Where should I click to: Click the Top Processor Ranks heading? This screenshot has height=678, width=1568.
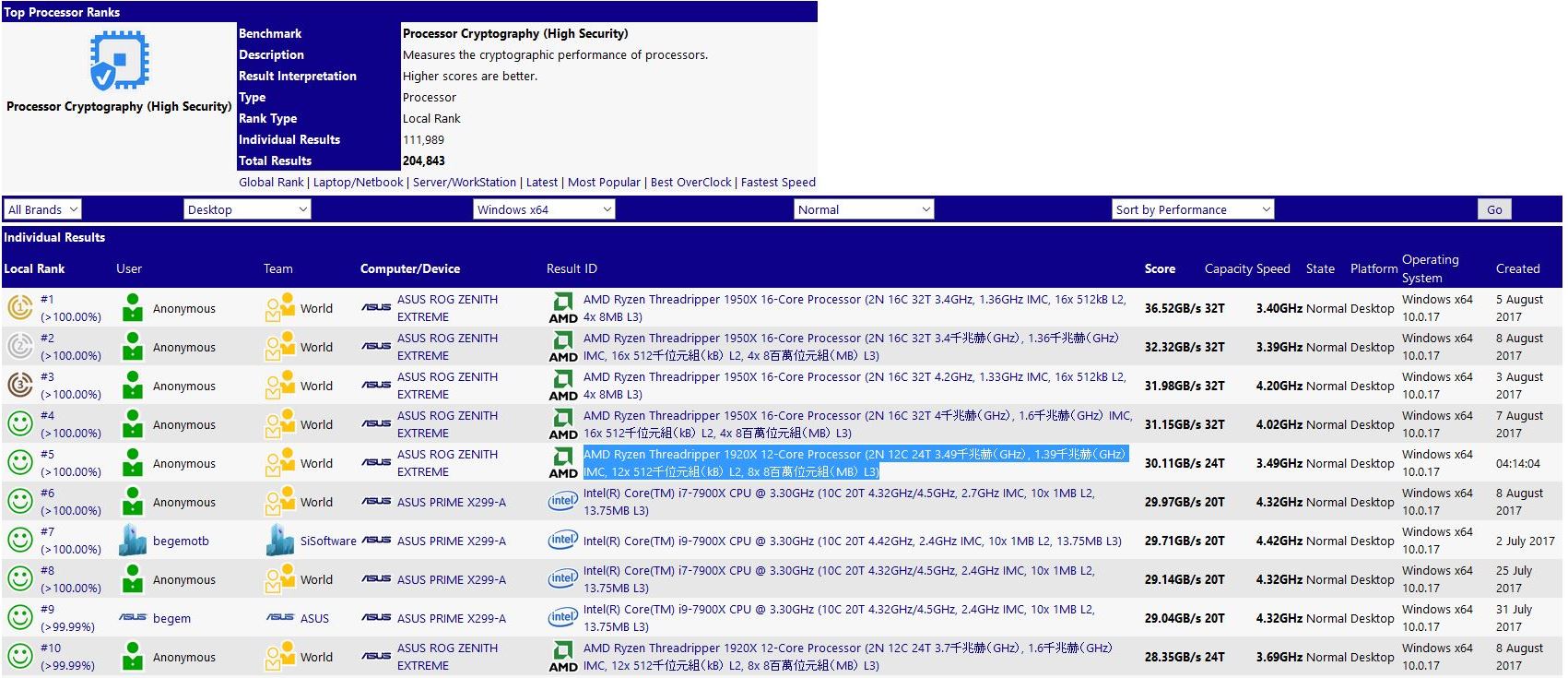point(62,12)
